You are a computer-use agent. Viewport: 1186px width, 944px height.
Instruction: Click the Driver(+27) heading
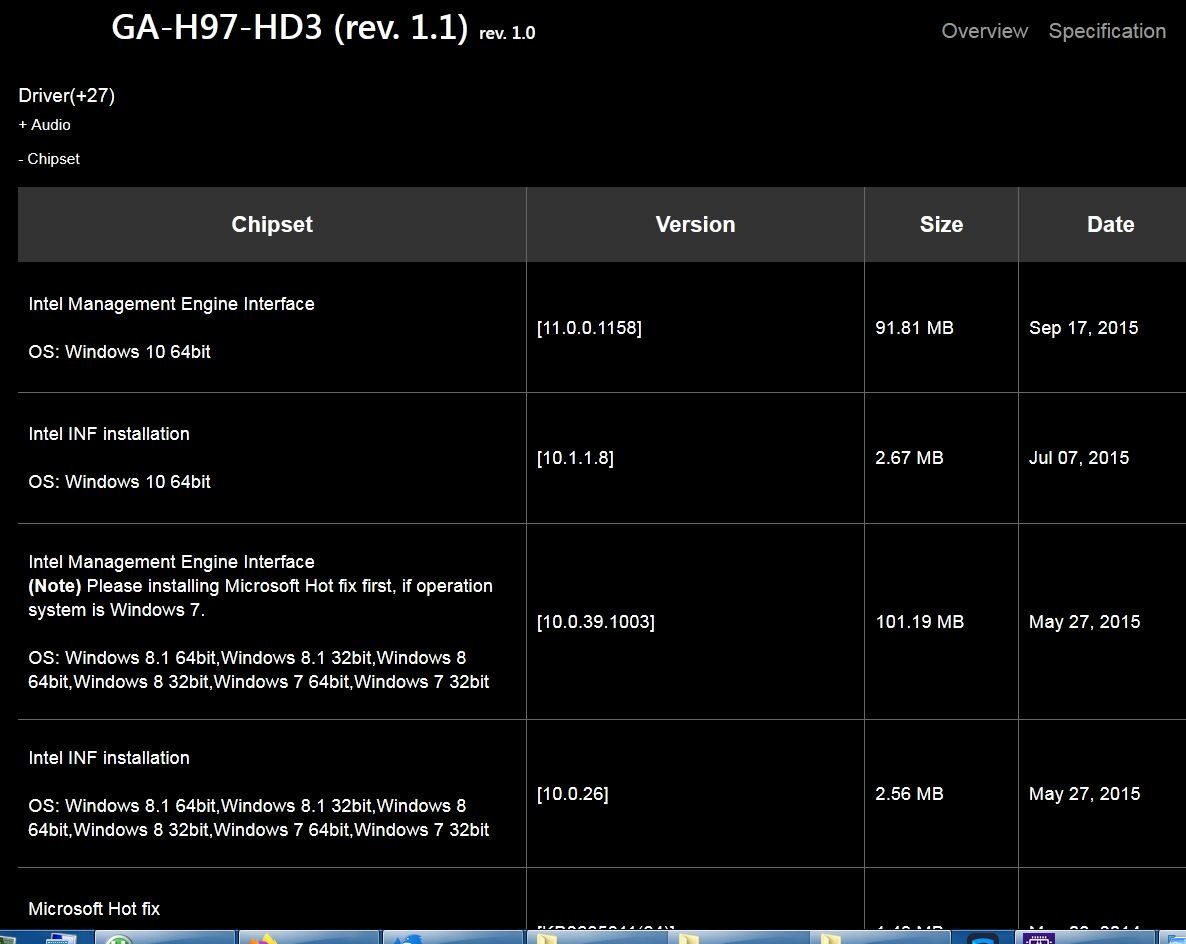[x=67, y=95]
